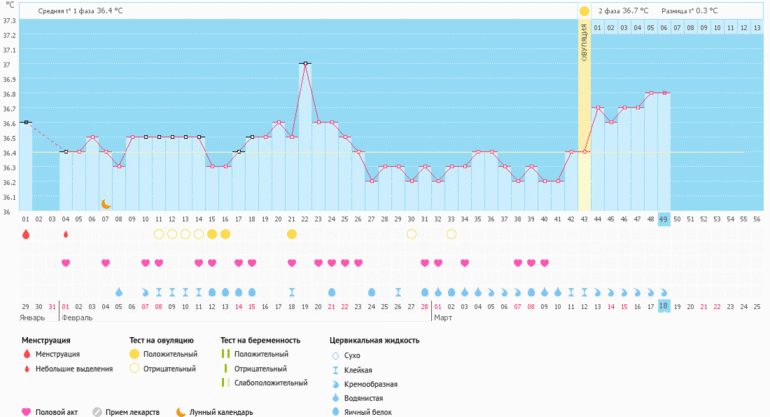Select the heart icon on cycle day 07

[105, 263]
